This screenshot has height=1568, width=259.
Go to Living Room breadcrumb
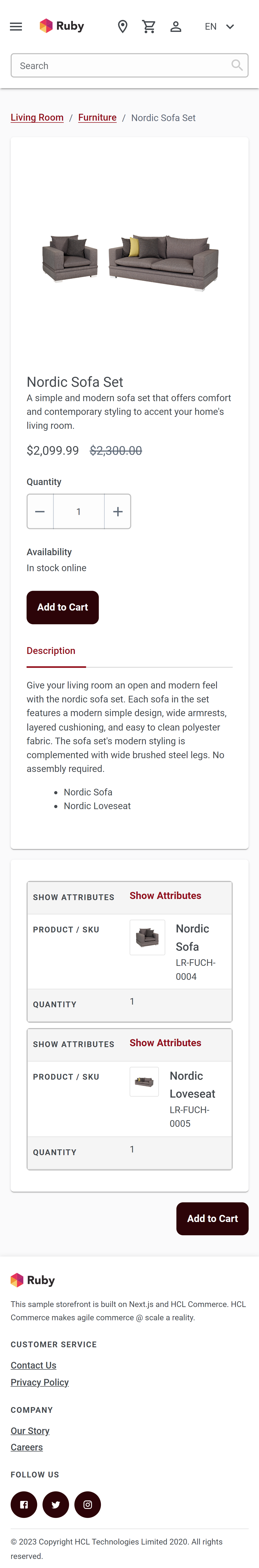(37, 118)
